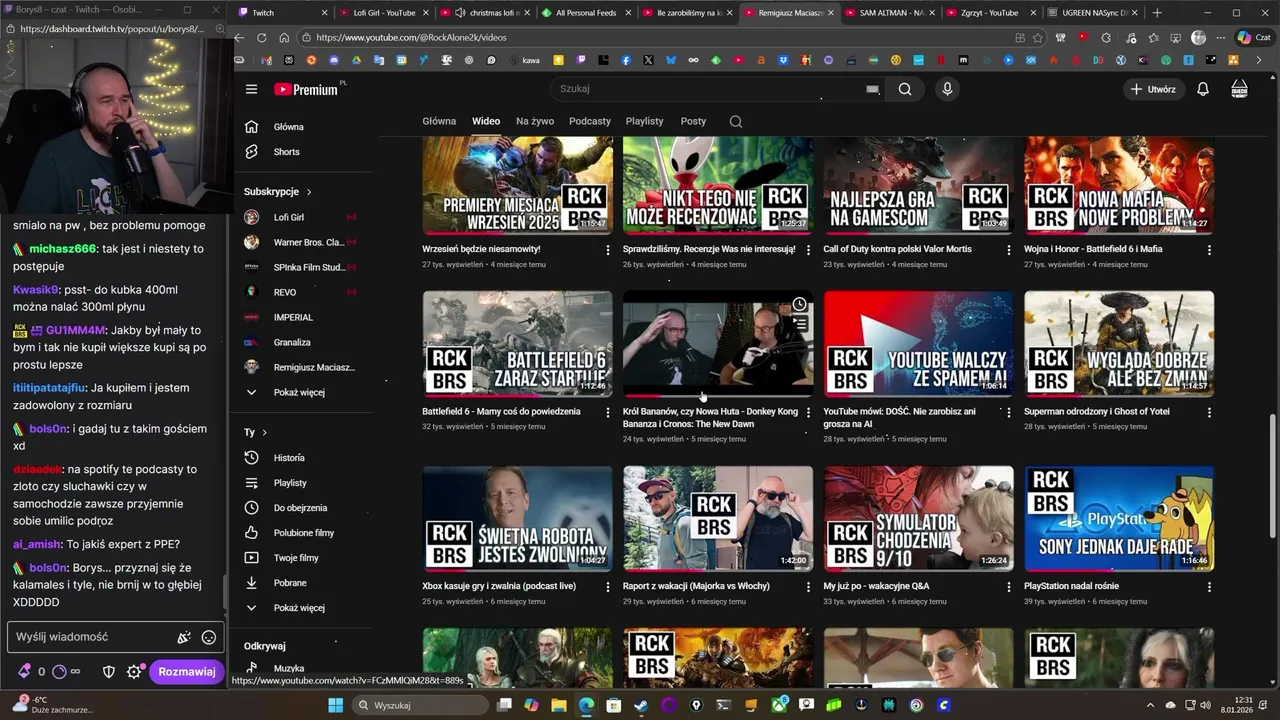Image resolution: width=1280 pixels, height=720 pixels.
Task: Open the on-screen keyboard icon in search box
Action: (872, 89)
